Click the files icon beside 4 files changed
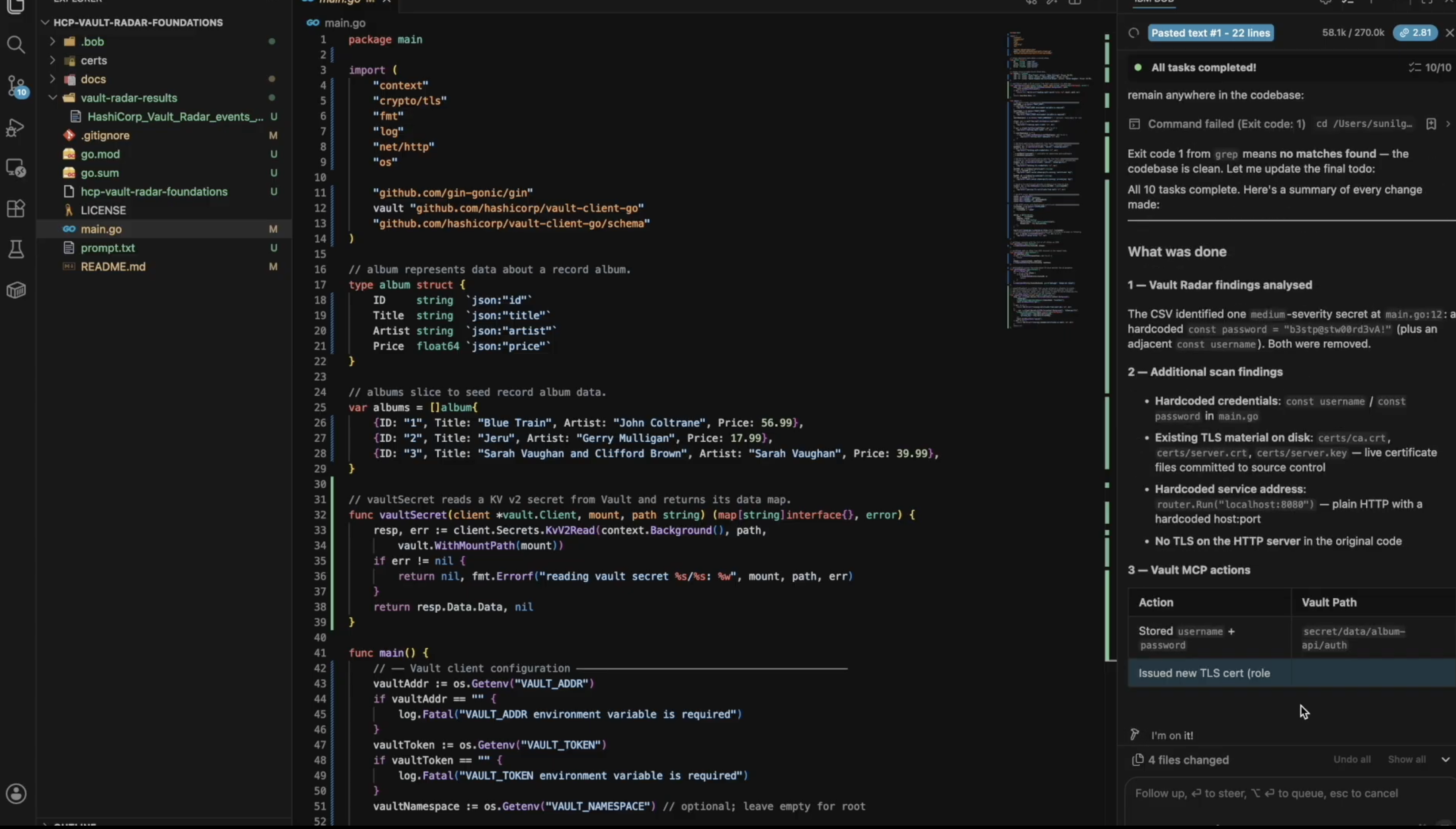 click(x=1137, y=760)
